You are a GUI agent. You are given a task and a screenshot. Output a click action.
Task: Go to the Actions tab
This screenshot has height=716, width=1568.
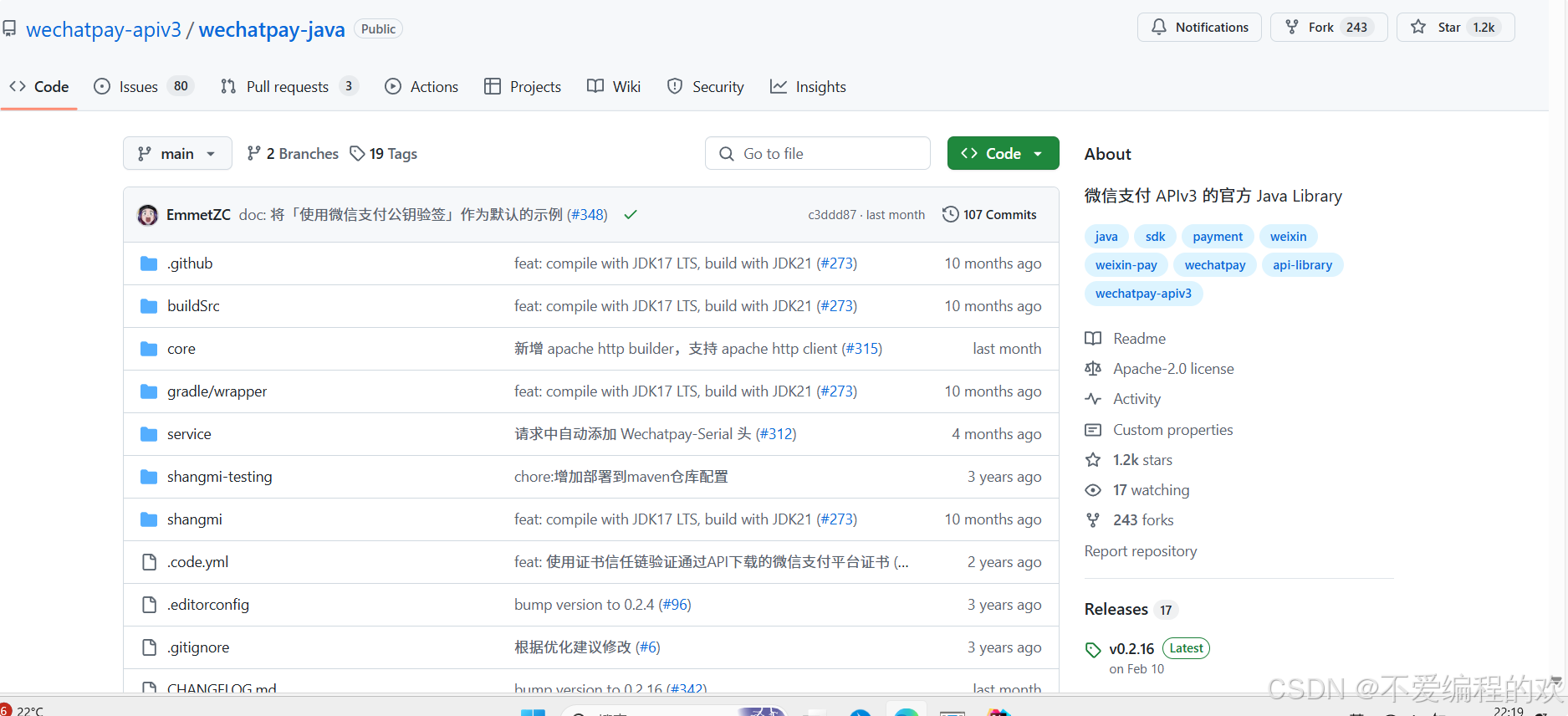coord(421,86)
